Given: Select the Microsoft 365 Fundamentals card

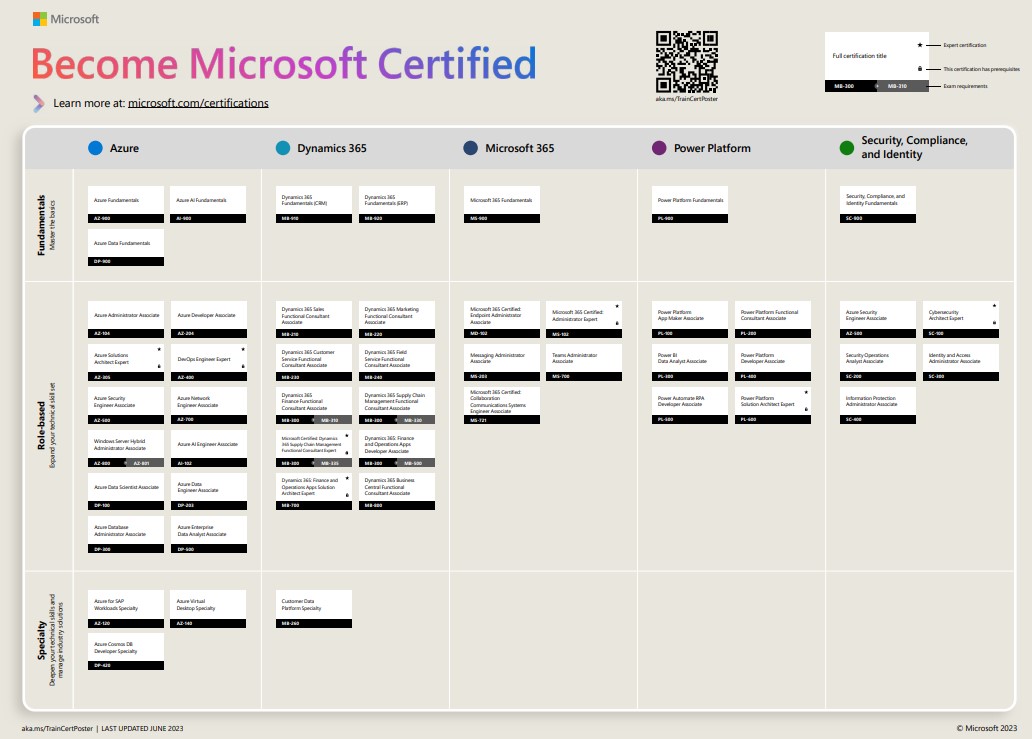Looking at the screenshot, I should pos(502,205).
